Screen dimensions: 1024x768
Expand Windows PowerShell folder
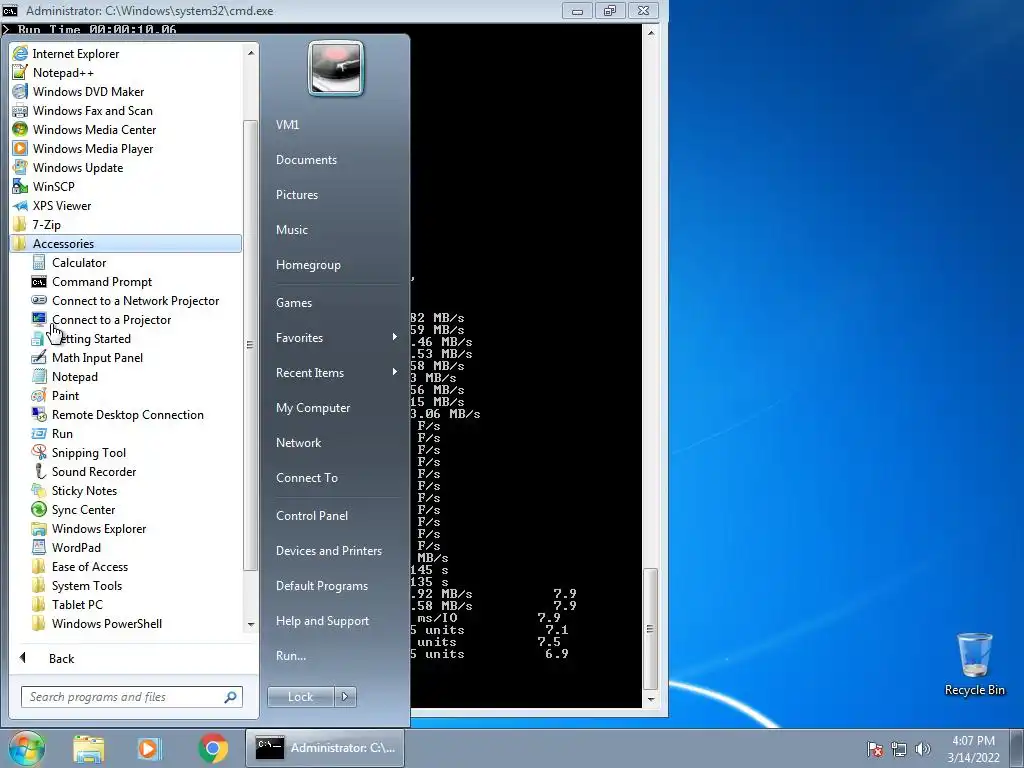pos(106,623)
